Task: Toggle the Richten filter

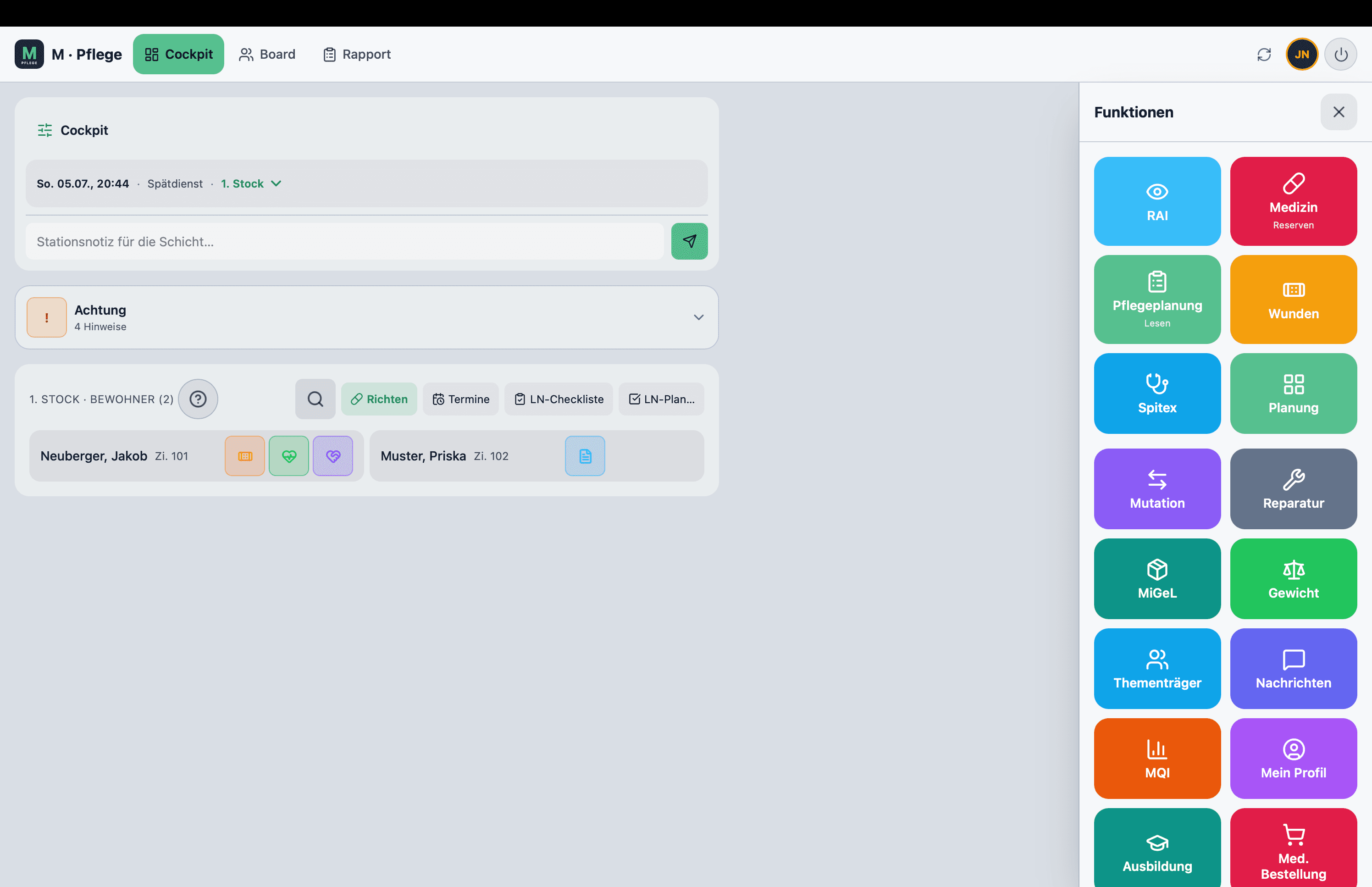Action: tap(379, 399)
